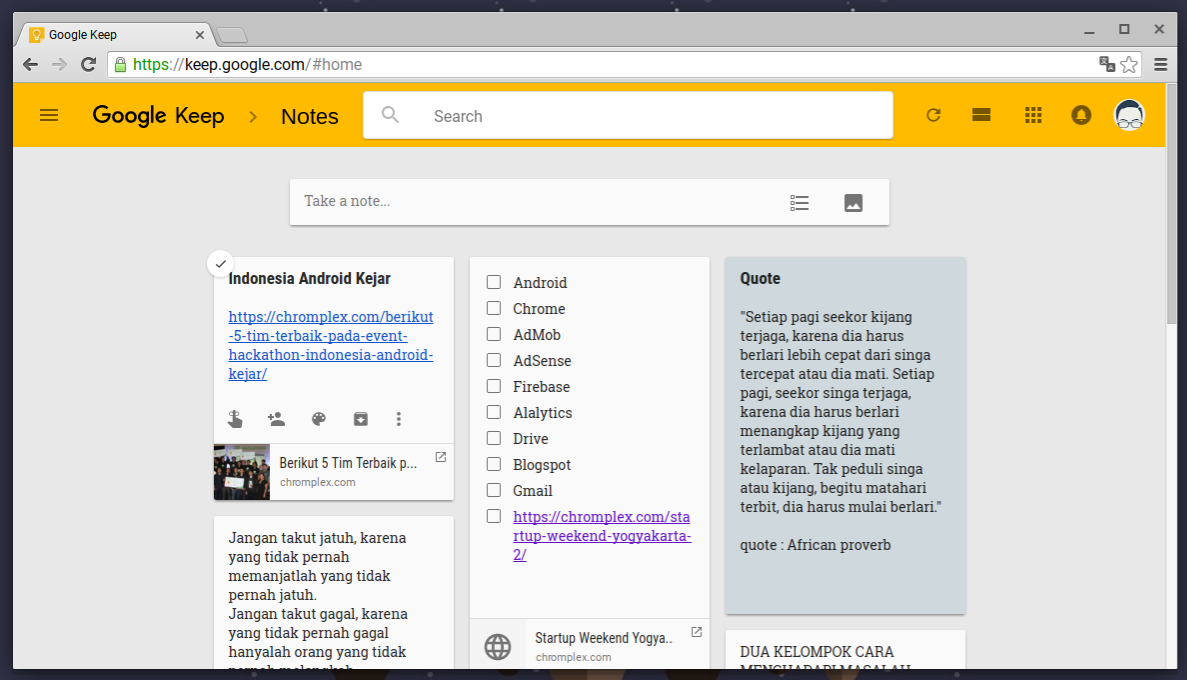
Task: Open the Startup Weekend Yogya link externally
Action: point(696,632)
